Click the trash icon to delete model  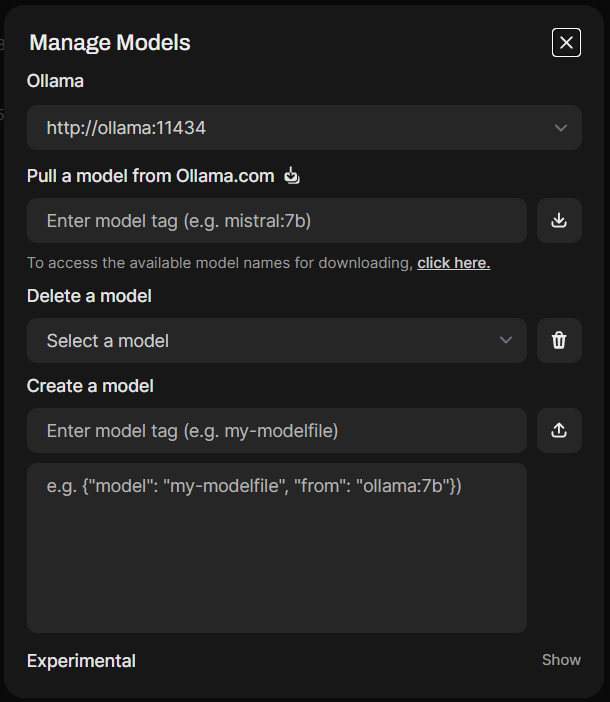tap(559, 340)
